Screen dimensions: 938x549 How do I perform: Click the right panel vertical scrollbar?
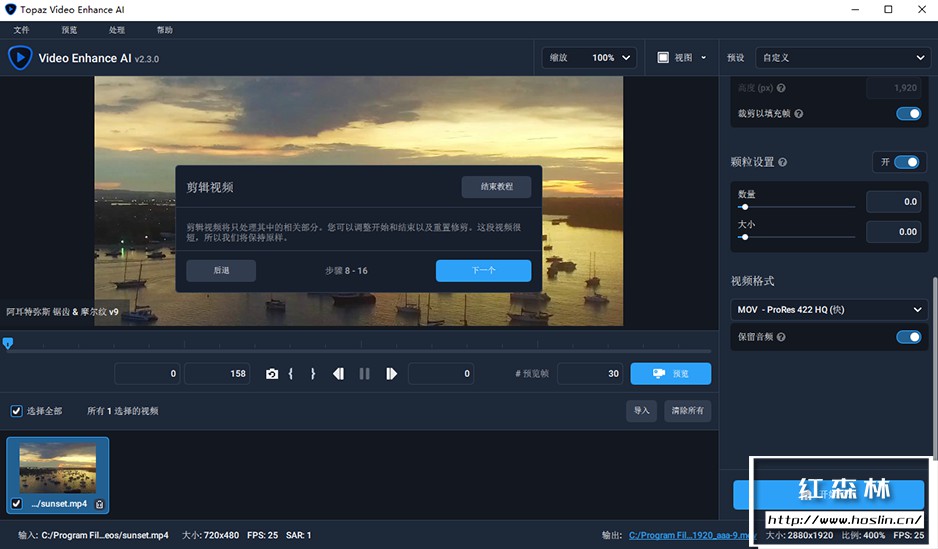click(x=934, y=367)
